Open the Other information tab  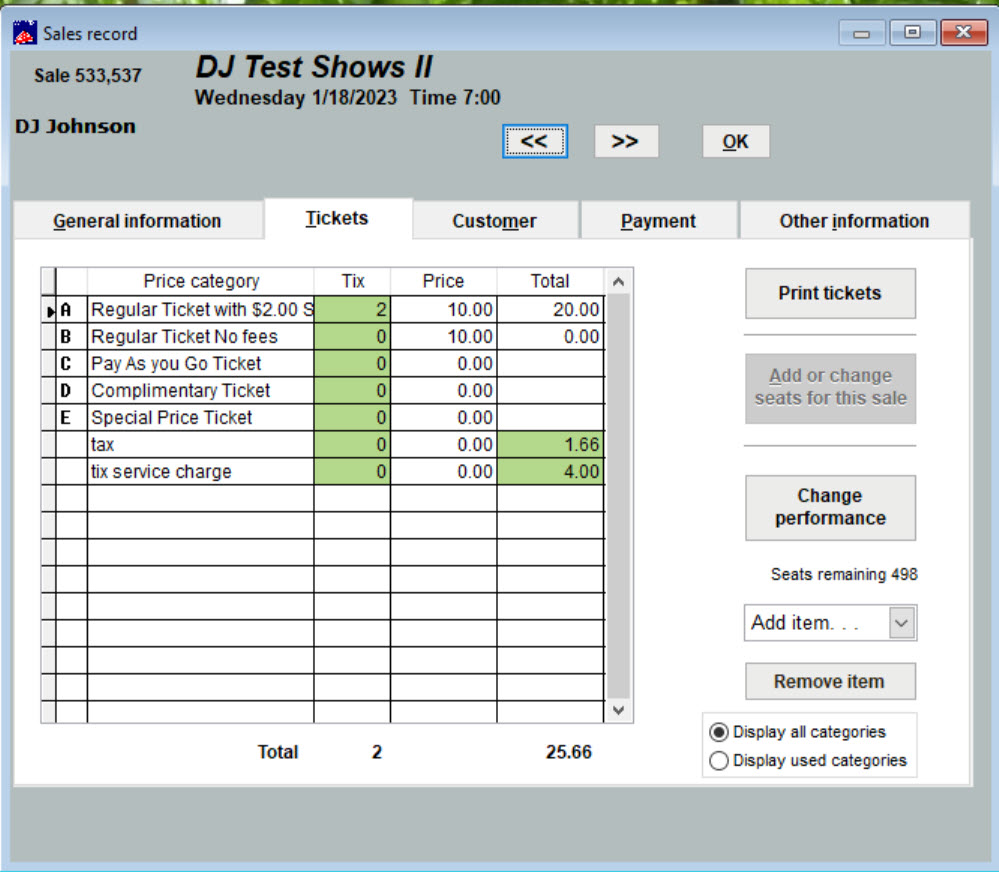(x=854, y=221)
